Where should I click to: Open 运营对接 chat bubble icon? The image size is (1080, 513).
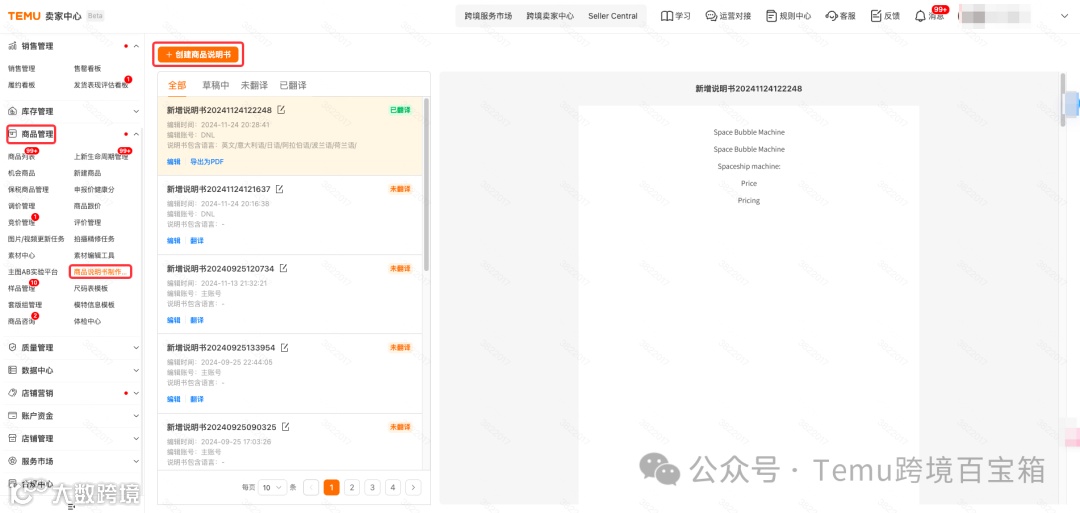[x=712, y=16]
